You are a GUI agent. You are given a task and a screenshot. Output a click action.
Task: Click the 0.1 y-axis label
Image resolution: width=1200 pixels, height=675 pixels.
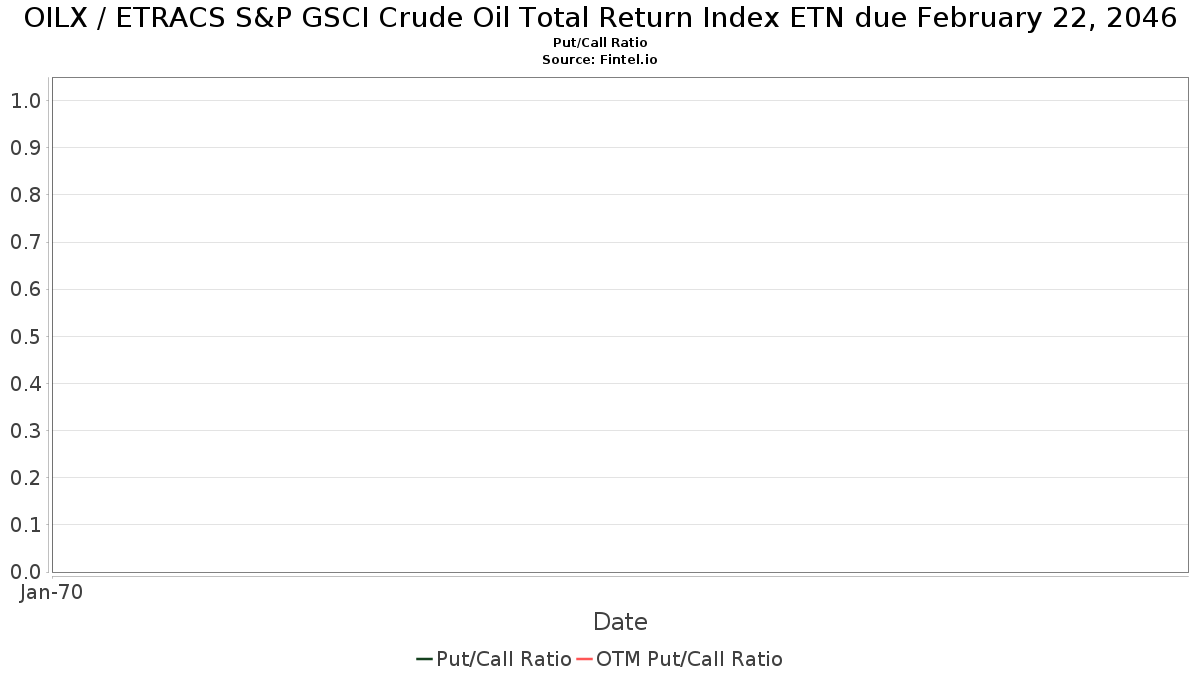click(25, 524)
